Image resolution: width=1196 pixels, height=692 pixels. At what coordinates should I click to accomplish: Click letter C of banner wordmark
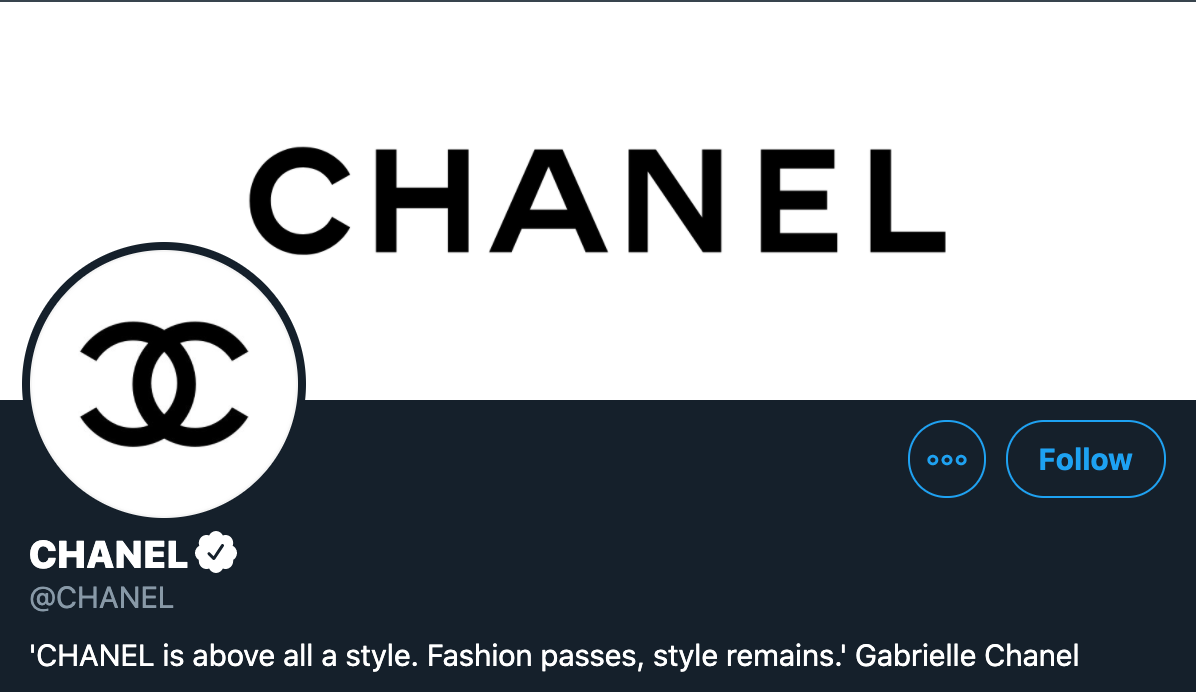[x=299, y=200]
